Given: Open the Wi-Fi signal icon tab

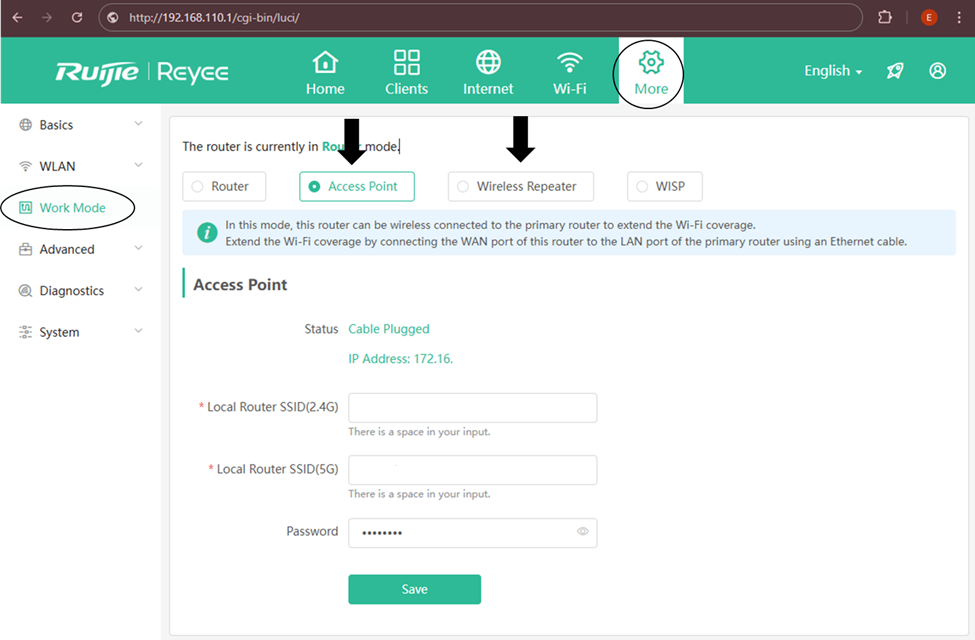Looking at the screenshot, I should (x=570, y=63).
